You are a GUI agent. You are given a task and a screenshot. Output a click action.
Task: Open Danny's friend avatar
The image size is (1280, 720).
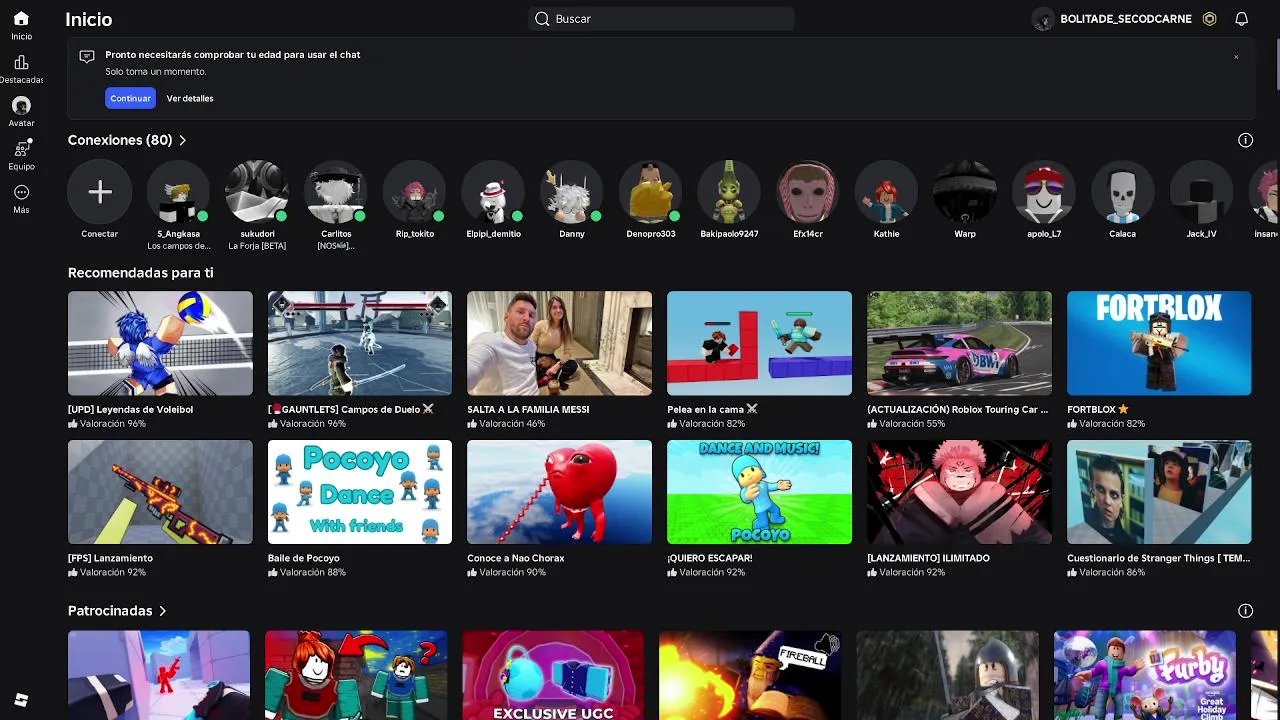572,192
